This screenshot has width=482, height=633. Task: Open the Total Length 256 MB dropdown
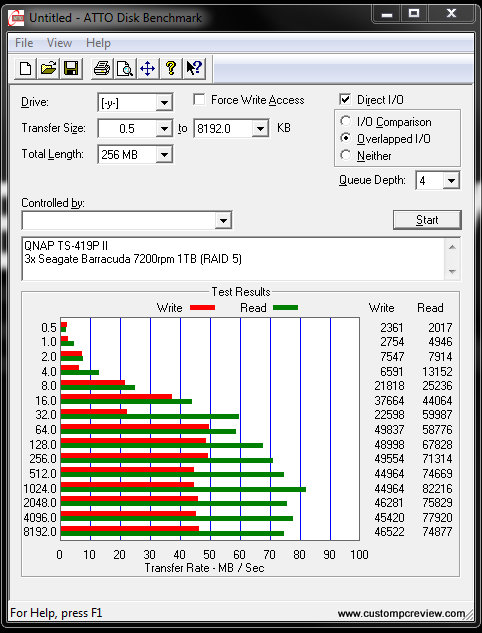164,154
